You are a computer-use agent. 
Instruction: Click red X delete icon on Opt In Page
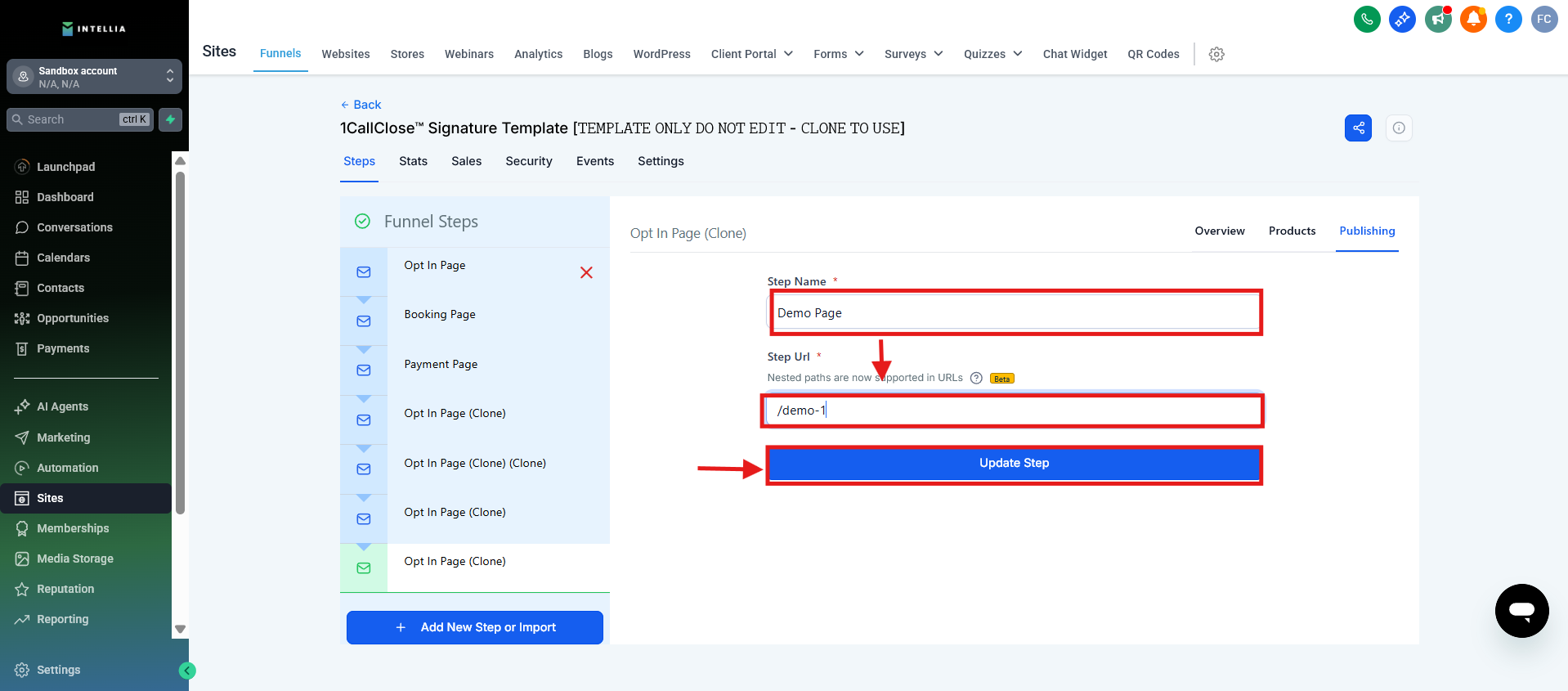coord(586,272)
